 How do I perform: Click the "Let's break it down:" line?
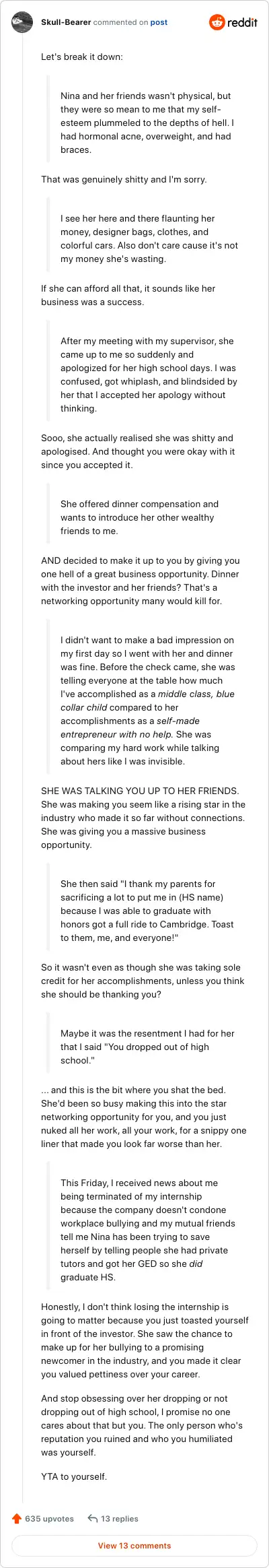click(82, 57)
